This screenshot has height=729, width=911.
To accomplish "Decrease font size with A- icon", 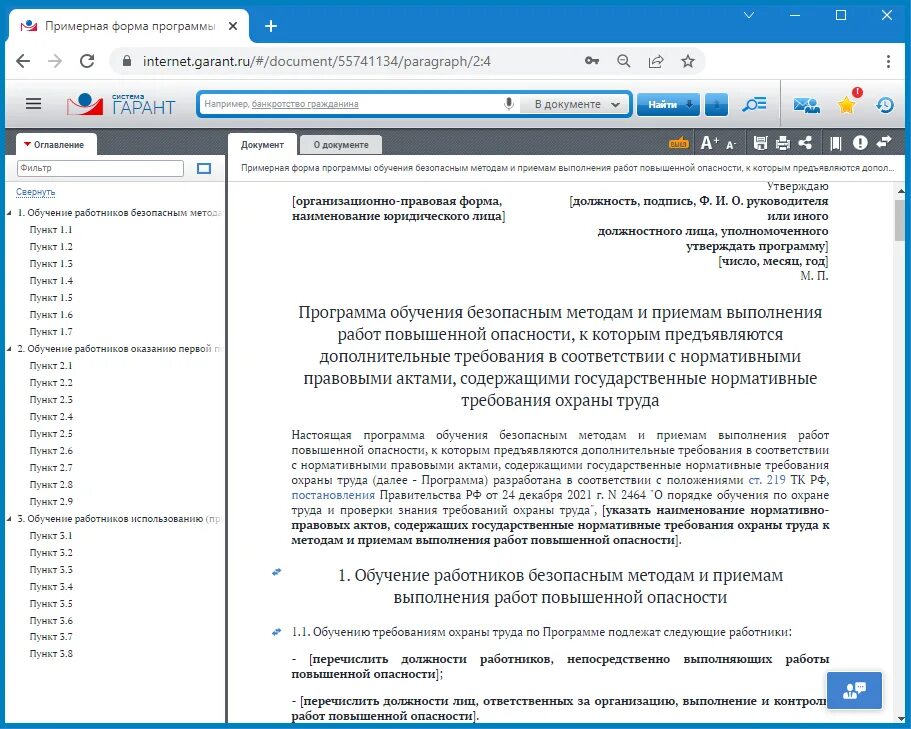I will (x=730, y=144).
